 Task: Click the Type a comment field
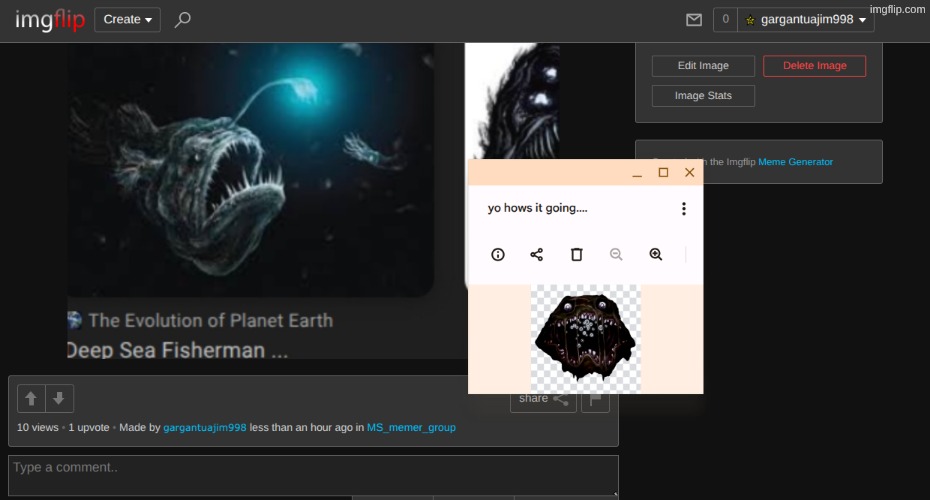[x=312, y=468]
